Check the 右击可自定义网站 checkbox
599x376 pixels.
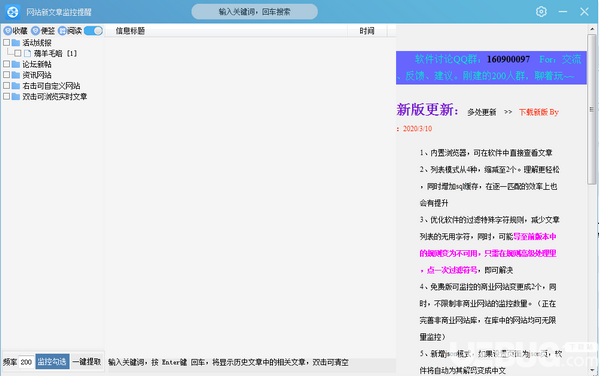coord(6,86)
